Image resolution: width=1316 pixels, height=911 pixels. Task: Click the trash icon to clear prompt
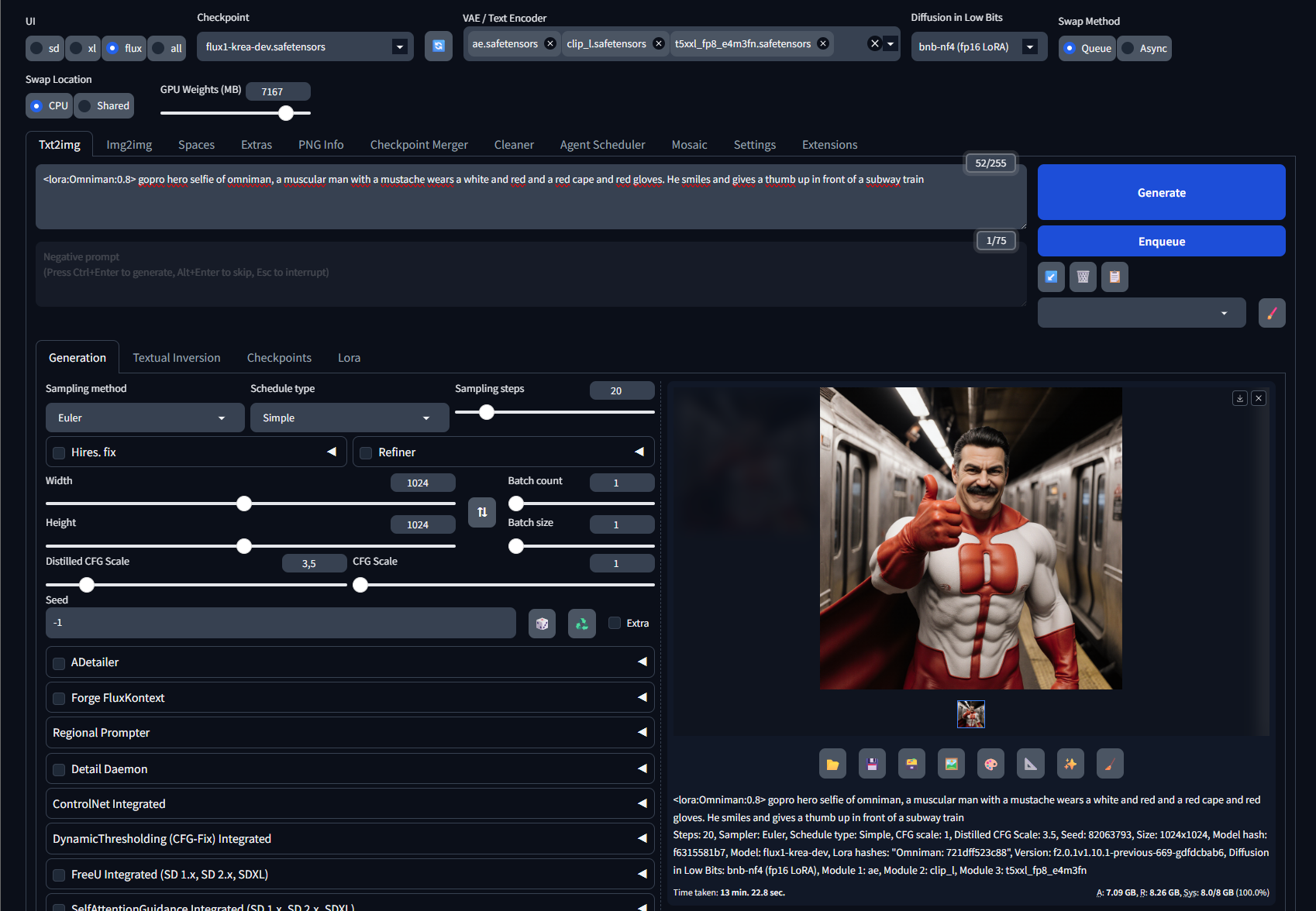click(1083, 277)
